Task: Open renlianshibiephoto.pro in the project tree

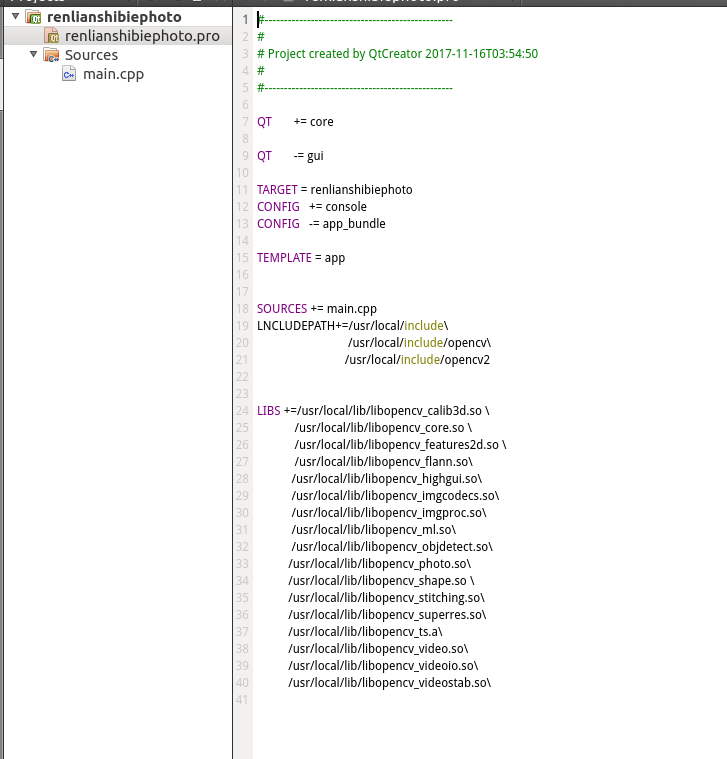Action: 142,36
